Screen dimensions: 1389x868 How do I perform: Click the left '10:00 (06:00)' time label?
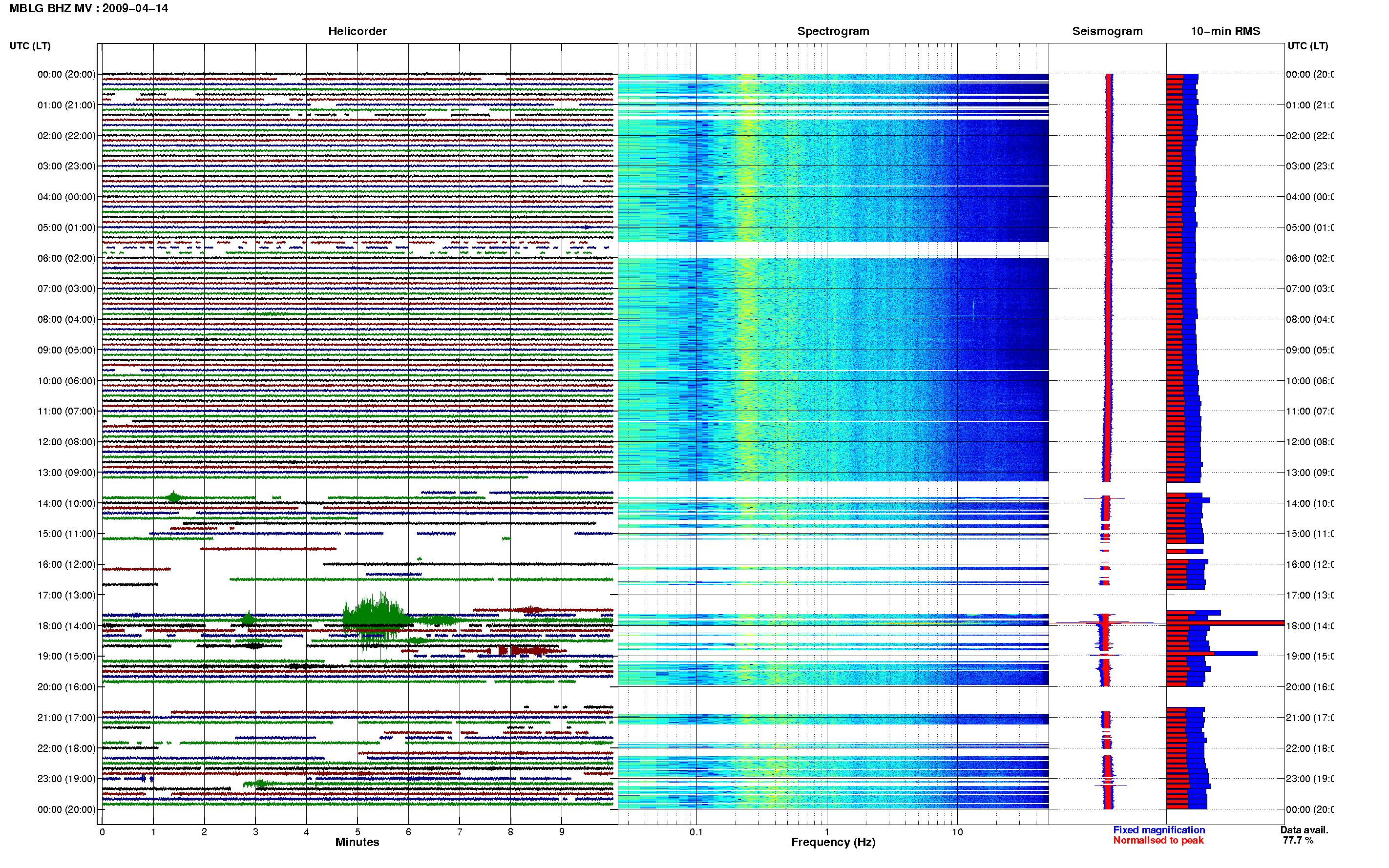tap(66, 381)
